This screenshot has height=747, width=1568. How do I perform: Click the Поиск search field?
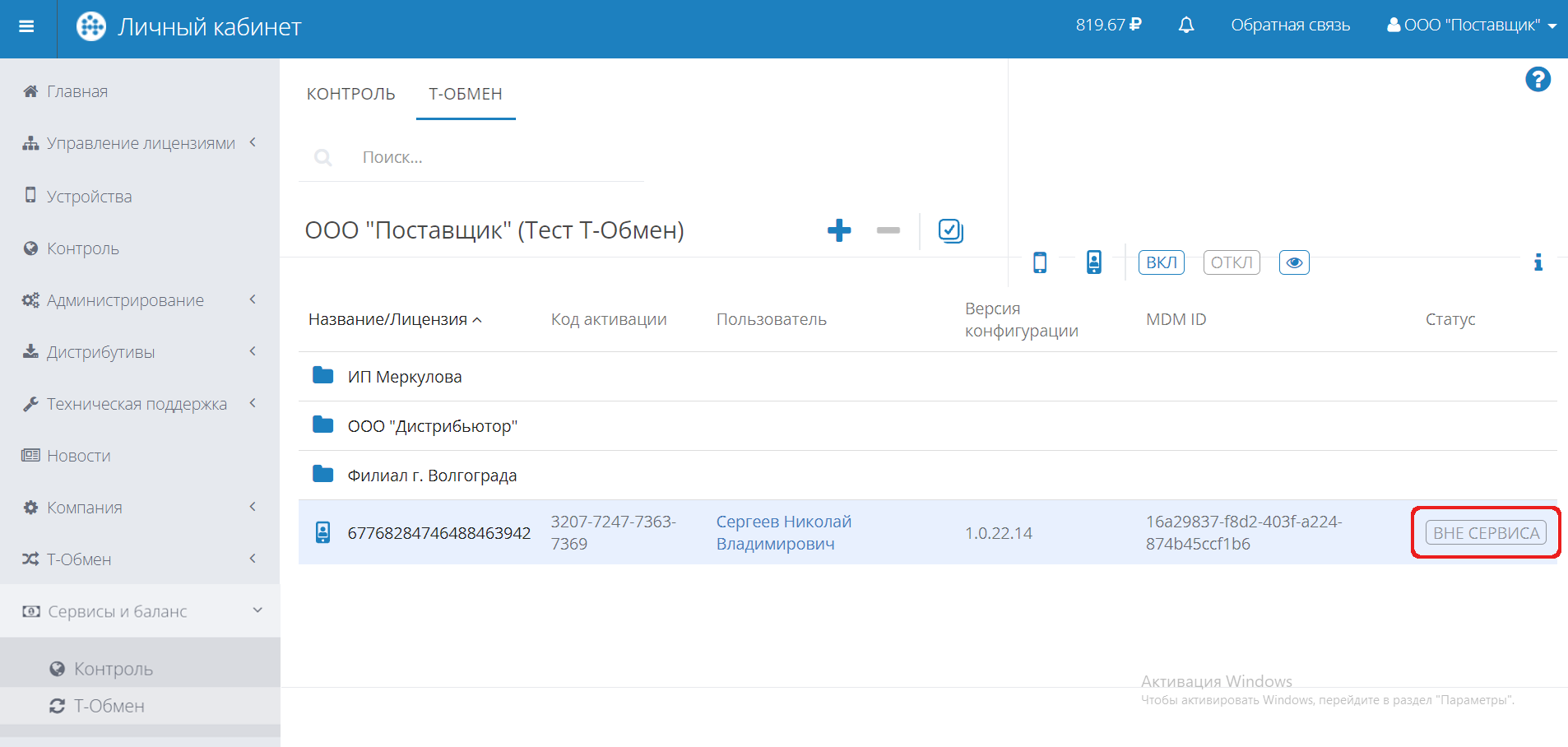[494, 157]
